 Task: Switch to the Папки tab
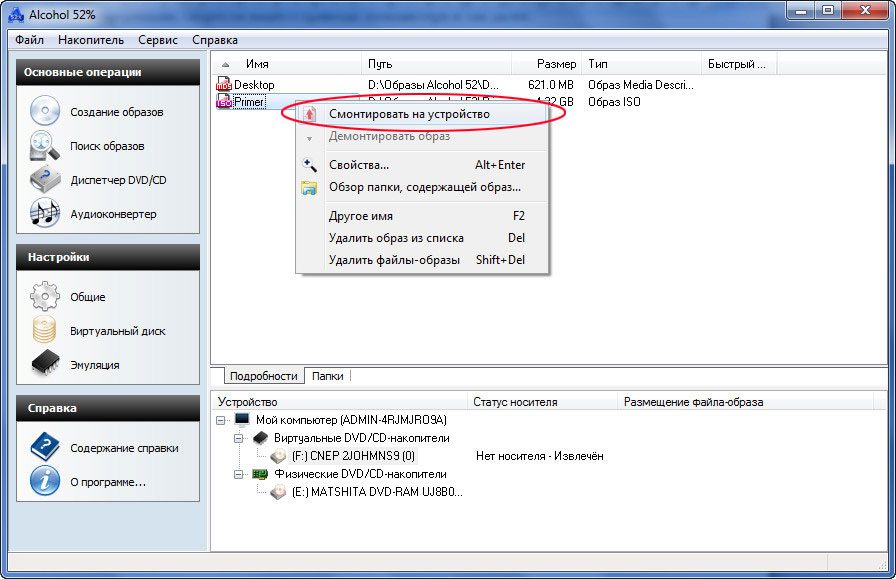327,376
